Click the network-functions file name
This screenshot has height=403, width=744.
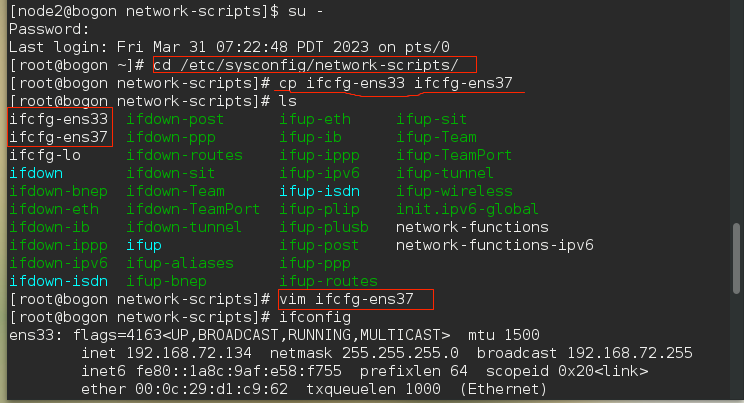472,227
